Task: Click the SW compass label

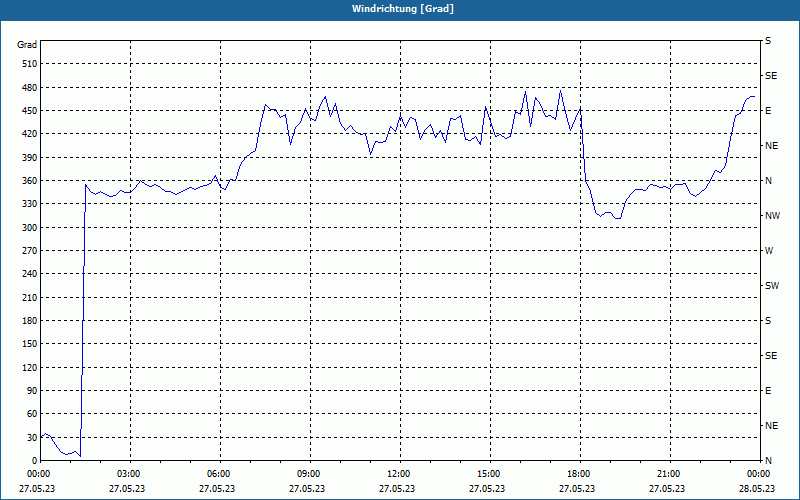Action: pyautogui.click(x=772, y=286)
